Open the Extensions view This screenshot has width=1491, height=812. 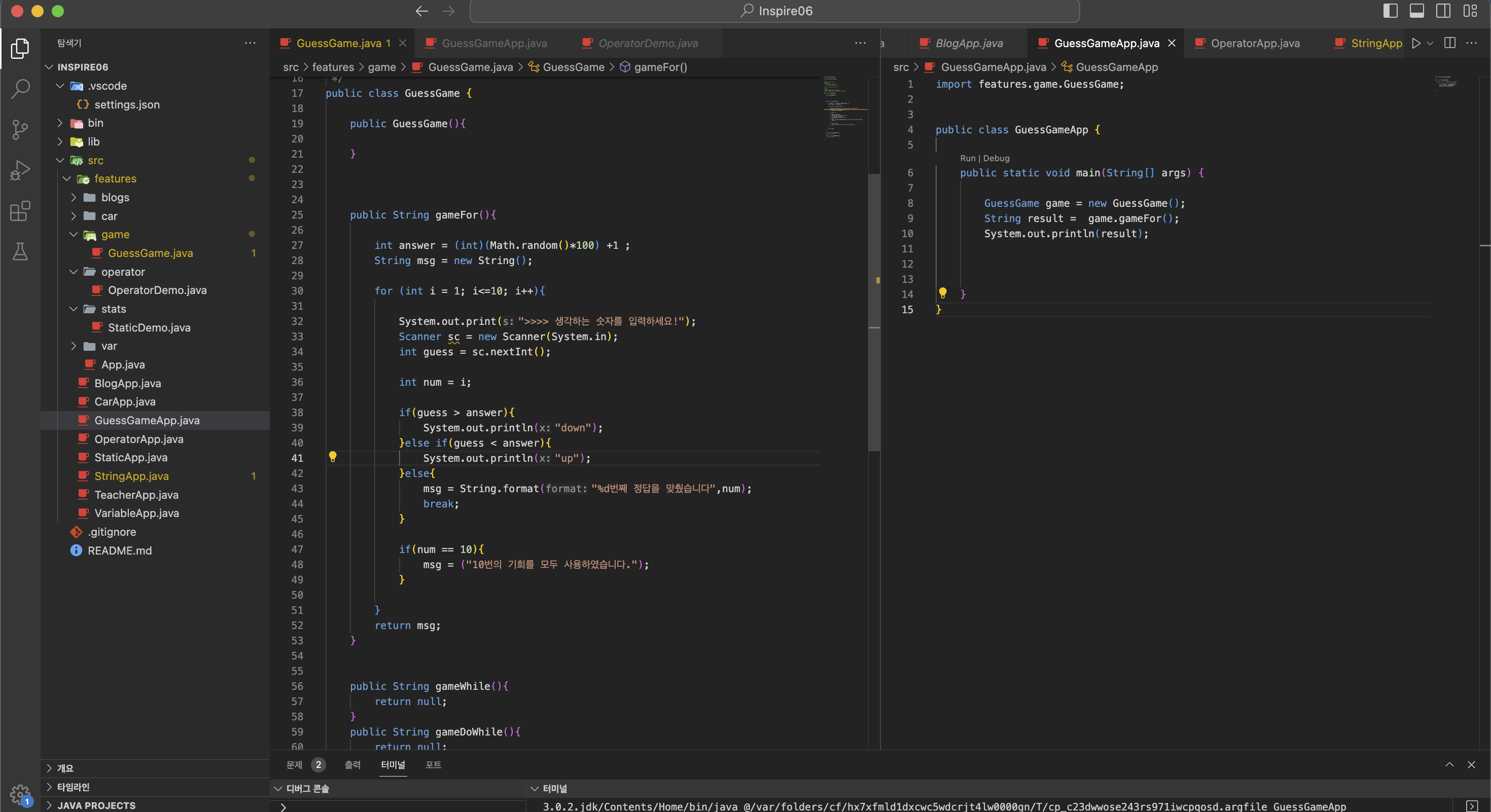coord(20,211)
